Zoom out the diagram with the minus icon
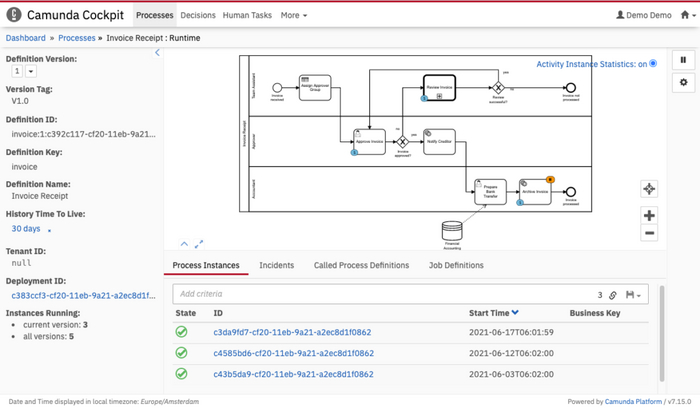 point(649,233)
